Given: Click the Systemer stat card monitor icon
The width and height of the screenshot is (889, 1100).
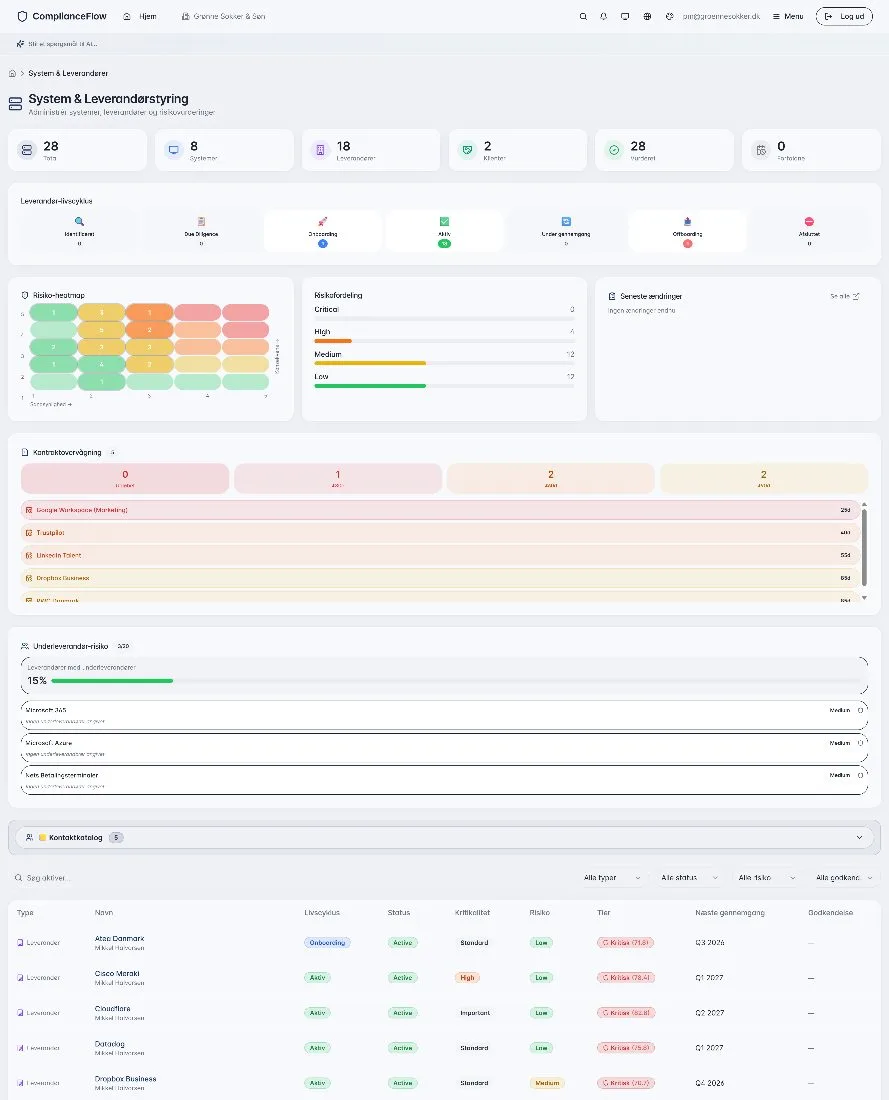Looking at the screenshot, I should click(174, 149).
